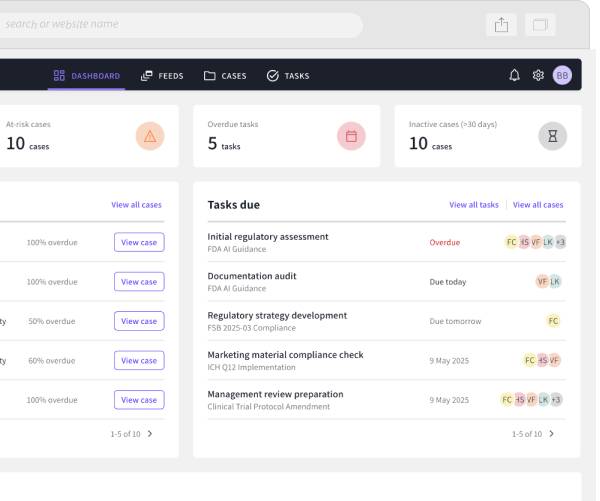This screenshot has width=600, height=501.
Task: Click the Due tomorrow label
Action: [455, 321]
